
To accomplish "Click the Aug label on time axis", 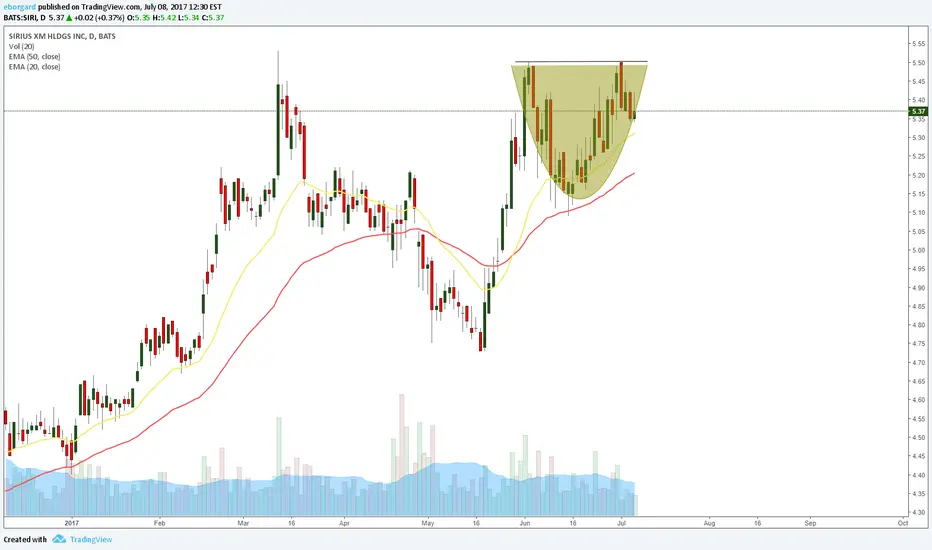I will (709, 523).
